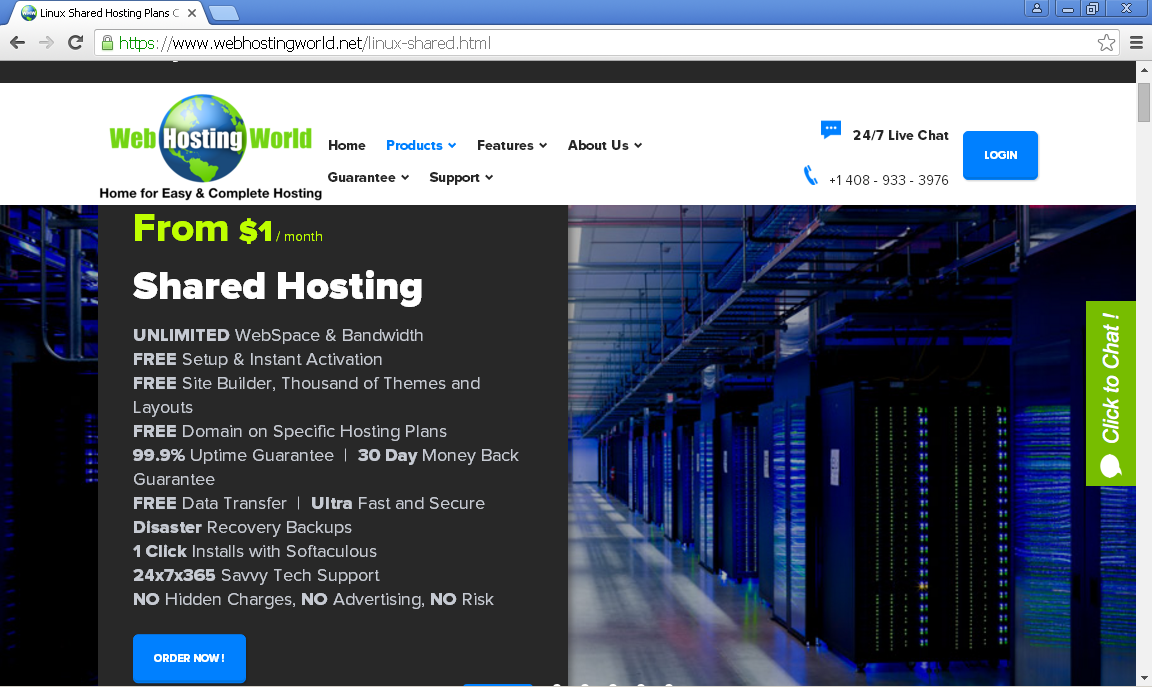Open the 24/7 Live Chat link
This screenshot has width=1152, height=688.
(x=901, y=135)
